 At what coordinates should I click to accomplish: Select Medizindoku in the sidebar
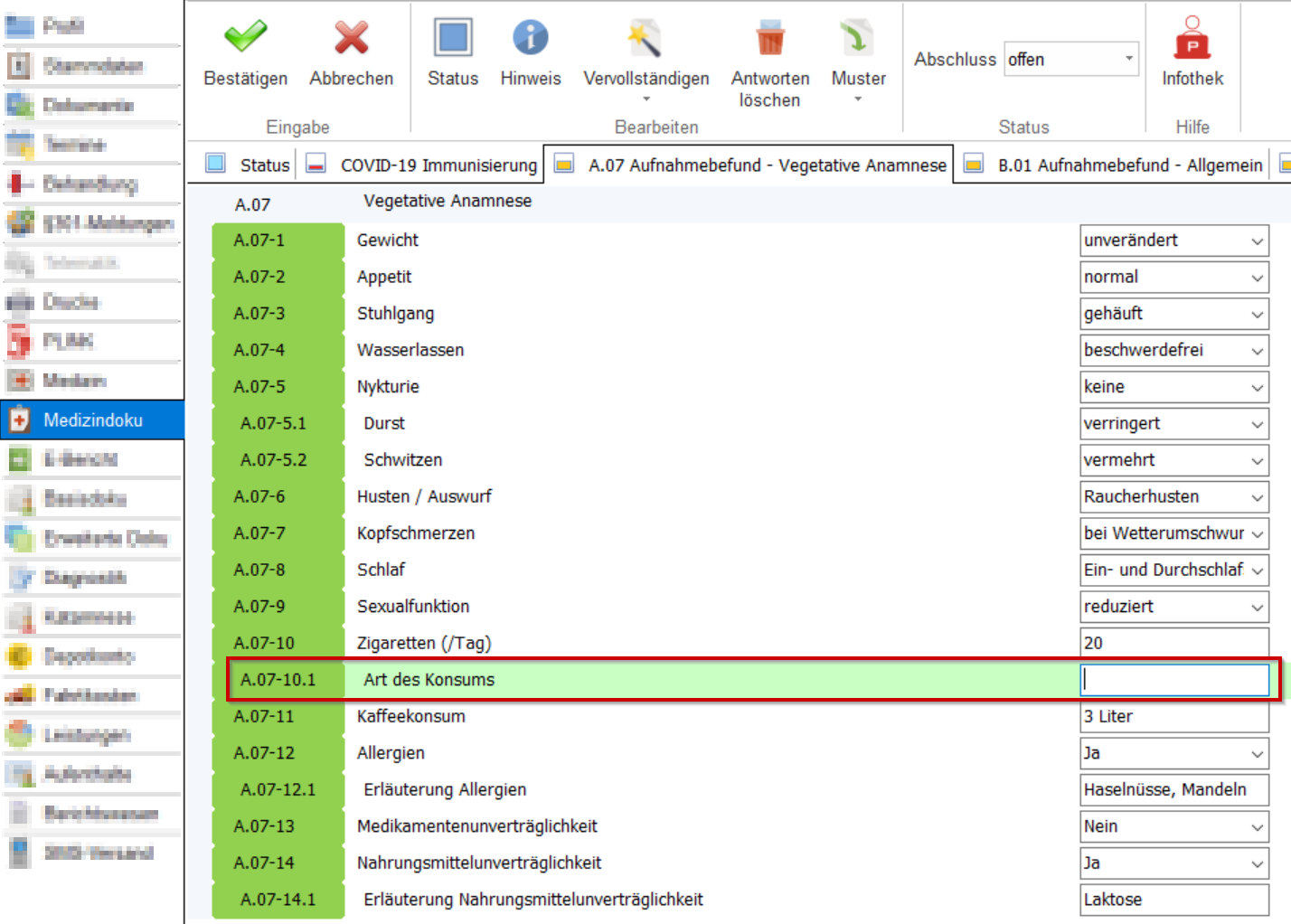point(92,420)
